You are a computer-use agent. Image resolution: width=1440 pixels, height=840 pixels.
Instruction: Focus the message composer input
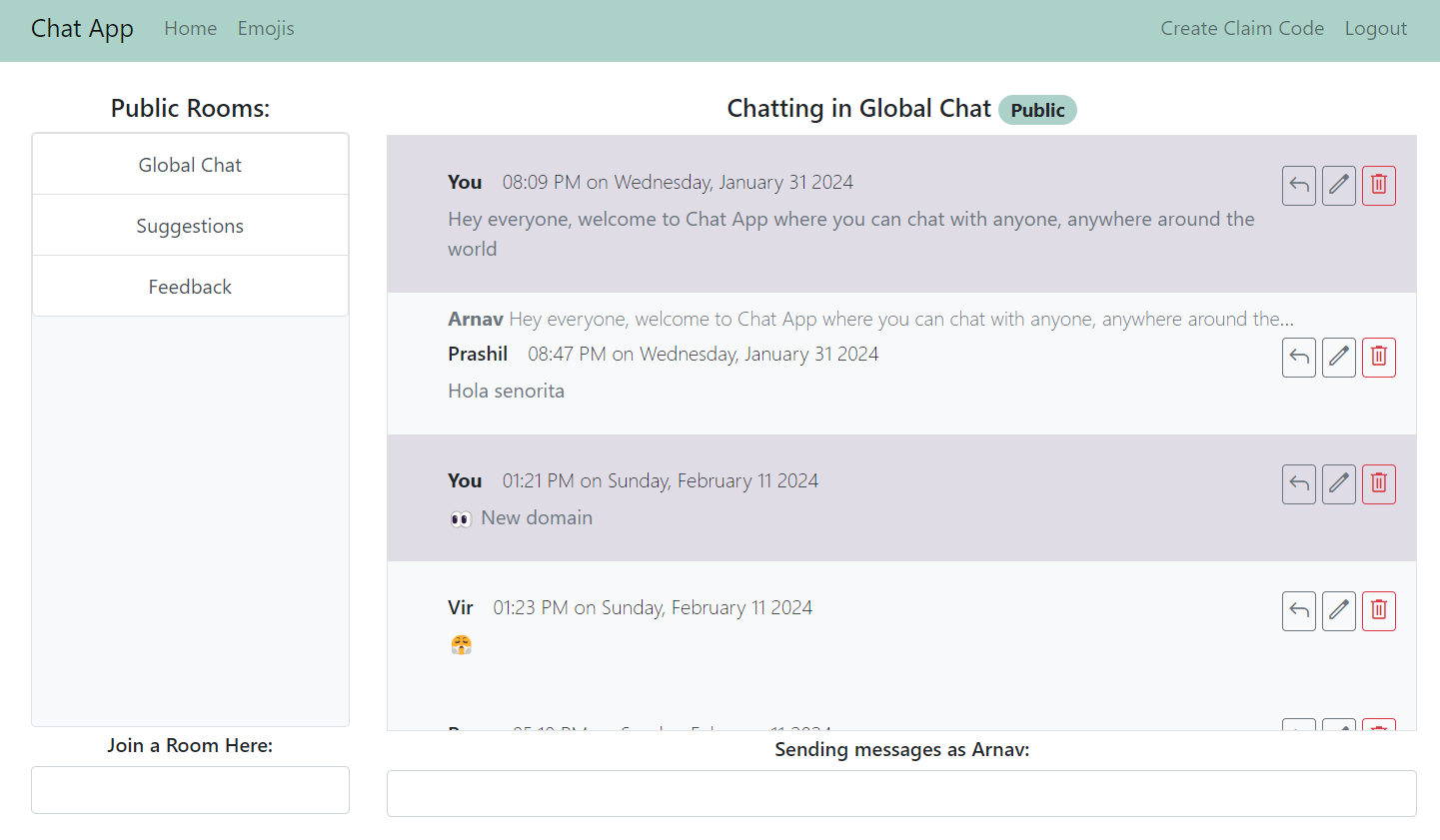[x=901, y=793]
